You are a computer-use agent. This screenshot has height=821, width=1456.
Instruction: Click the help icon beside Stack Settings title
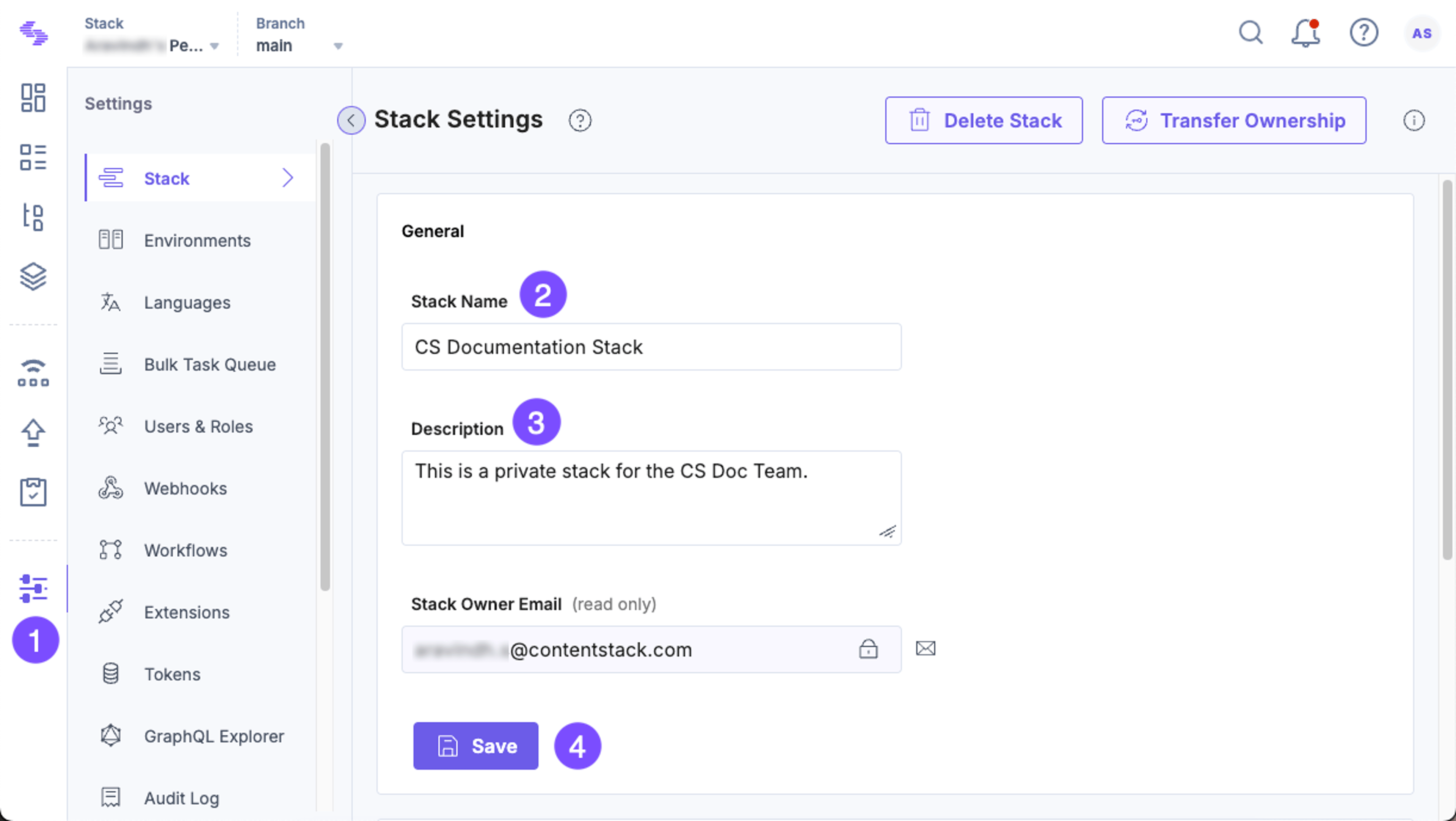pos(579,121)
